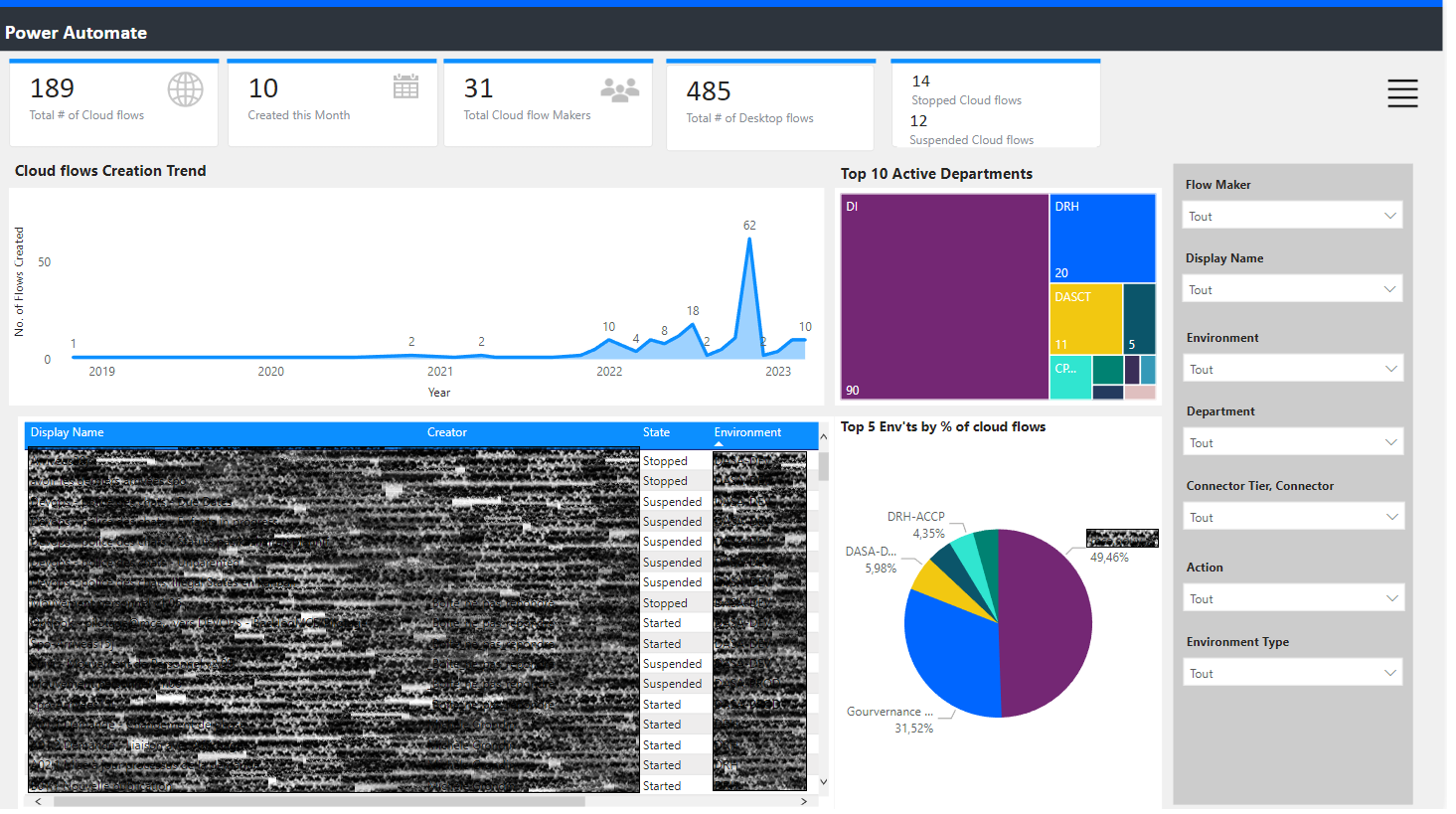Viewport: 1456px width, 814px height.
Task: Click table vertical scrollbar up arrow
Action: click(x=823, y=437)
